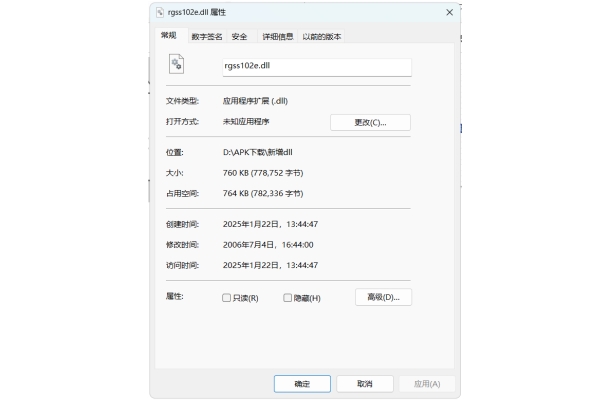Go to the 详细信息 tab
The image size is (600, 400).
tap(277, 36)
